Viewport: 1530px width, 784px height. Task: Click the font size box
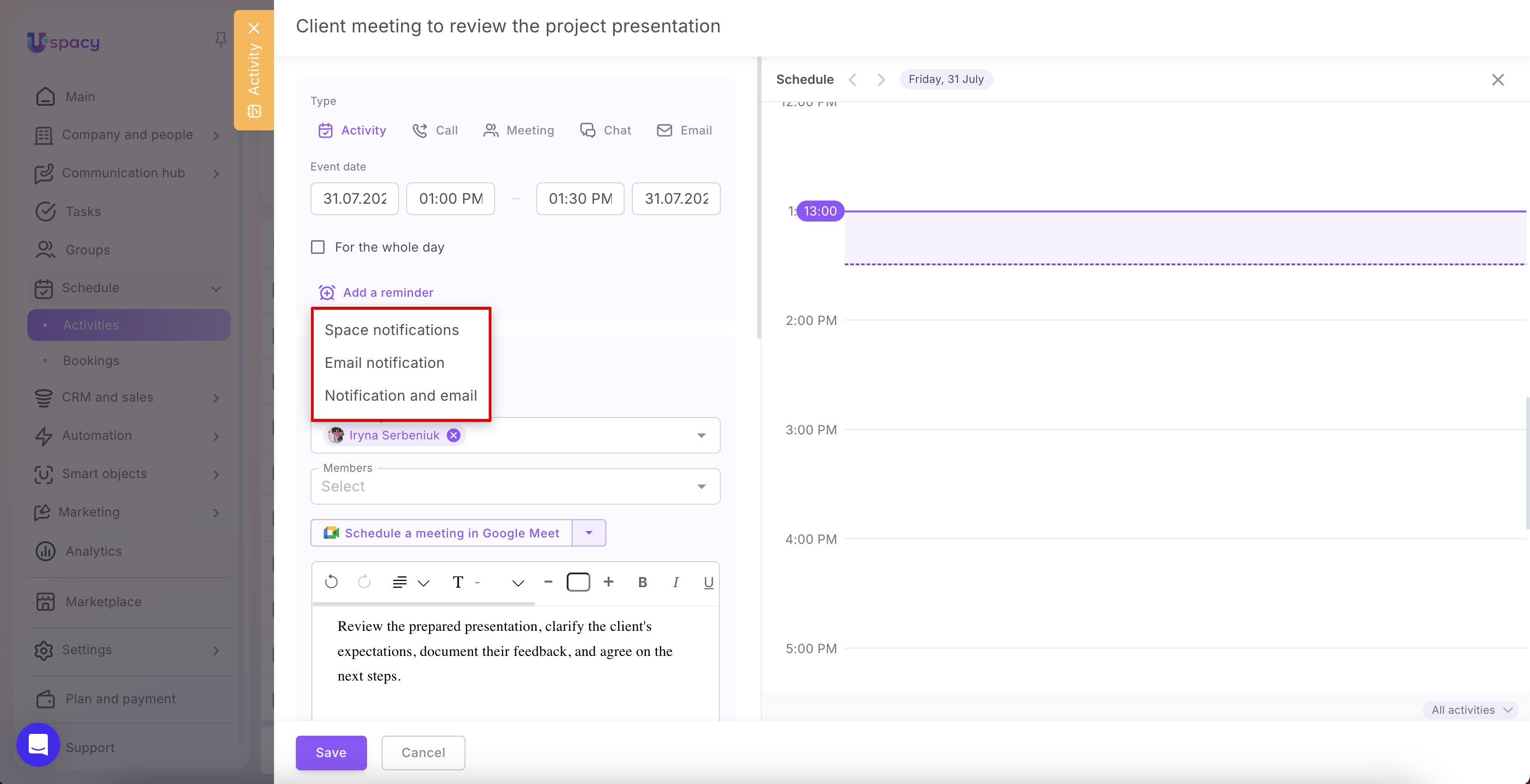coord(579,582)
